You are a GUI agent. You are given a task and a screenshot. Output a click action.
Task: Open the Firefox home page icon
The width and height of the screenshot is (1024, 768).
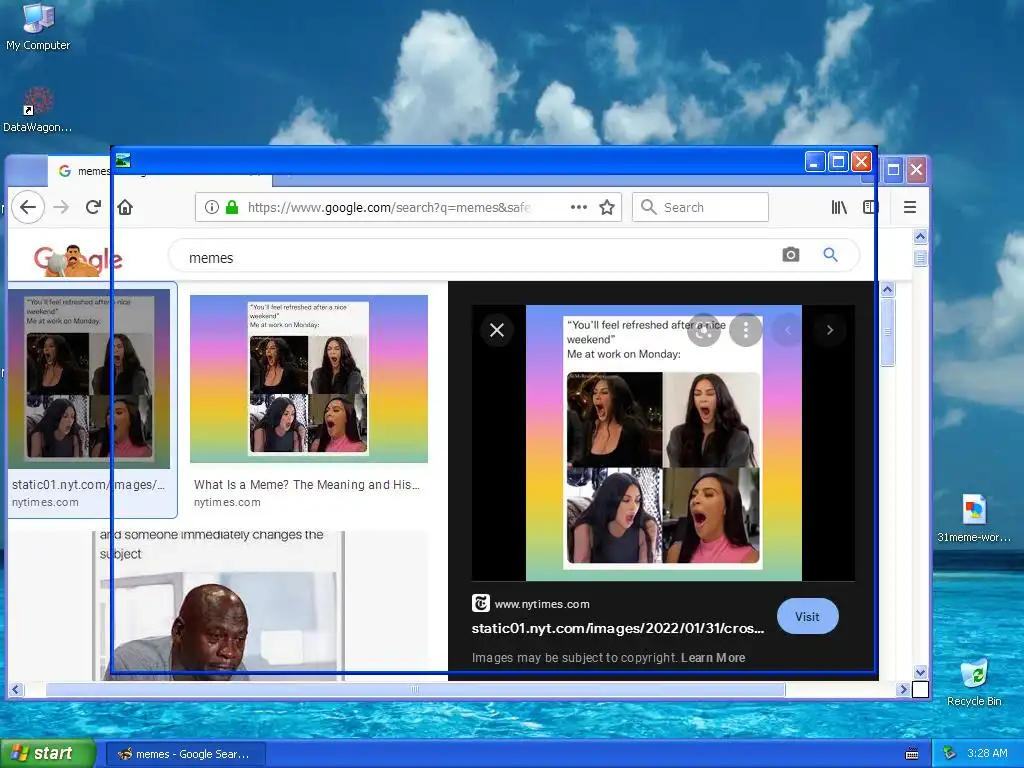(125, 207)
